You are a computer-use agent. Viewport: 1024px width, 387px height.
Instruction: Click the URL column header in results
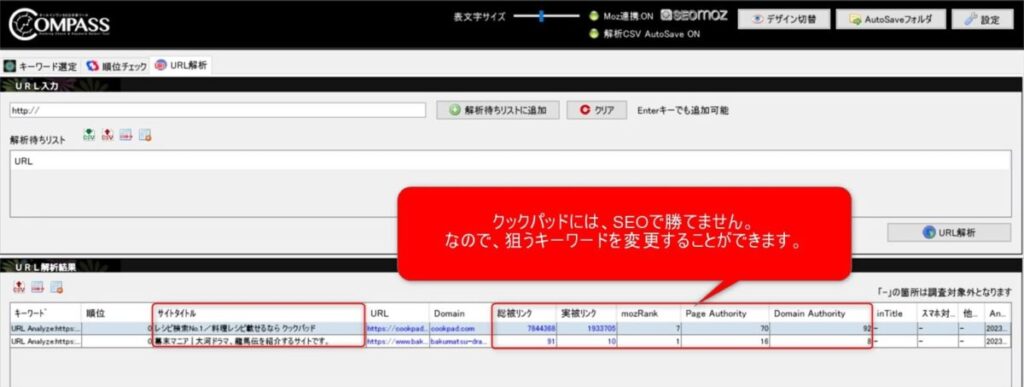[x=397, y=313]
